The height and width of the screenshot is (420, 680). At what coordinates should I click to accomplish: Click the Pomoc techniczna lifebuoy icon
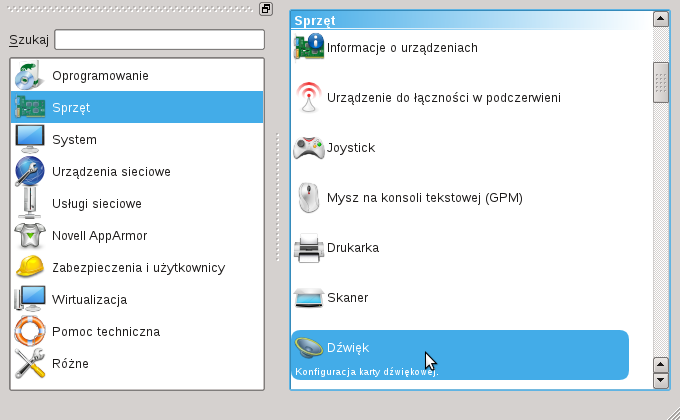click(x=30, y=332)
